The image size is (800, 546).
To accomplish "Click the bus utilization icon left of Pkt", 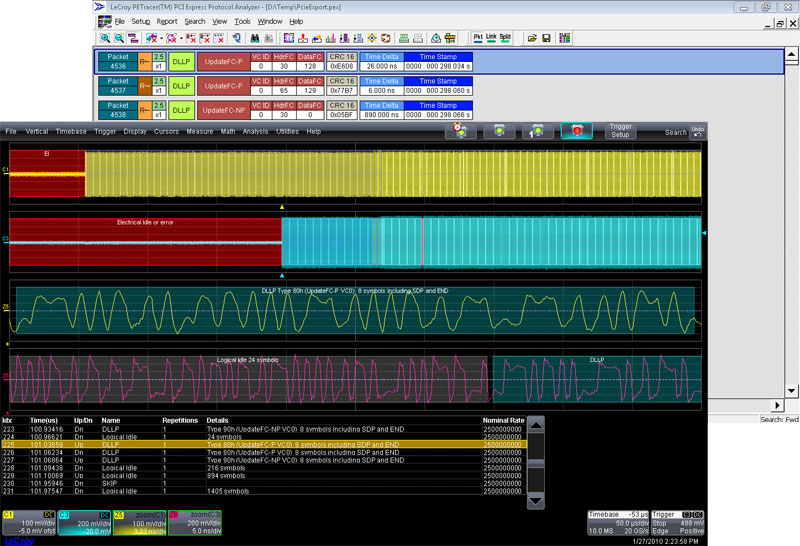I will [450, 38].
